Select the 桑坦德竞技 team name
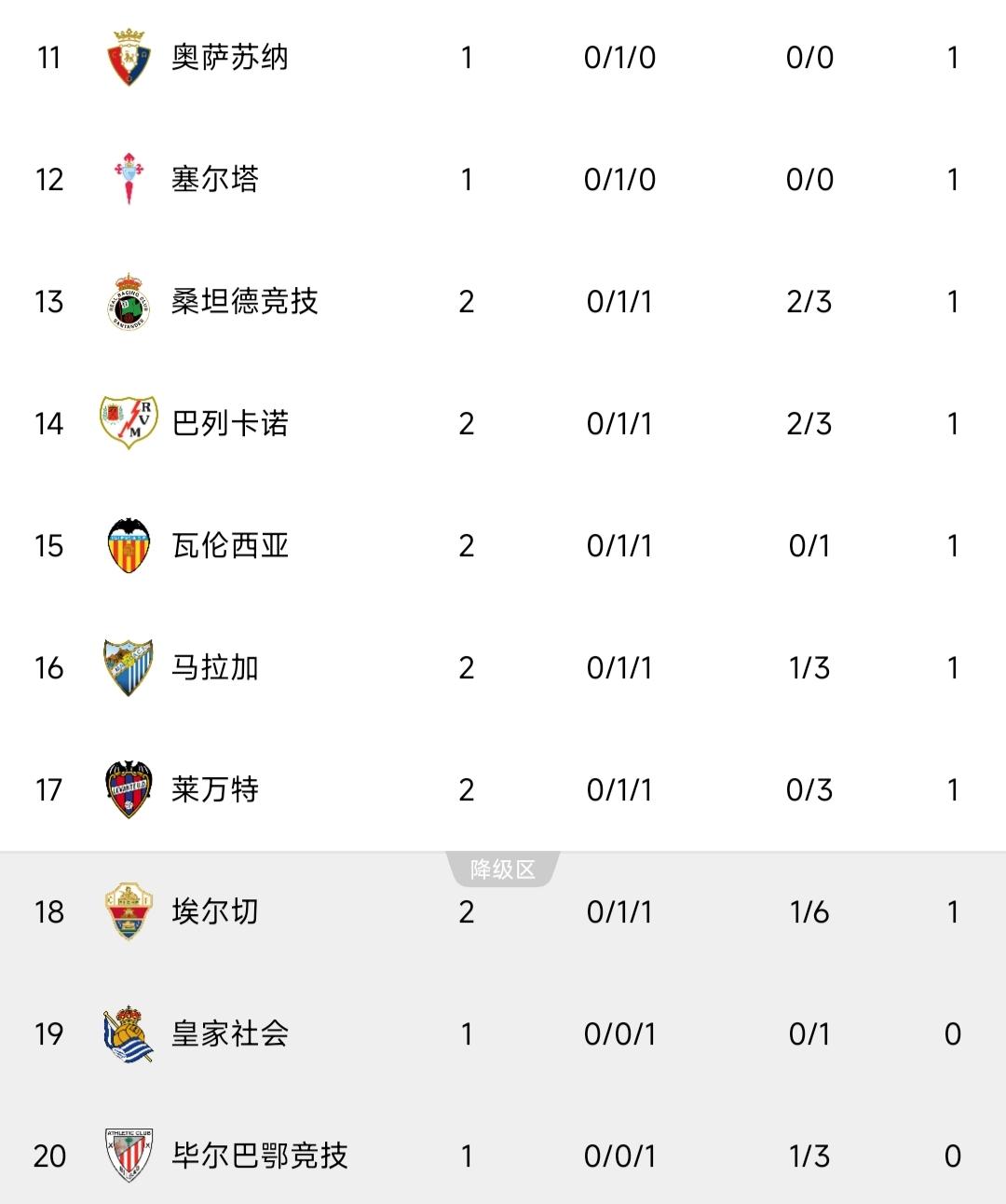The image size is (1006, 1204). point(245,301)
